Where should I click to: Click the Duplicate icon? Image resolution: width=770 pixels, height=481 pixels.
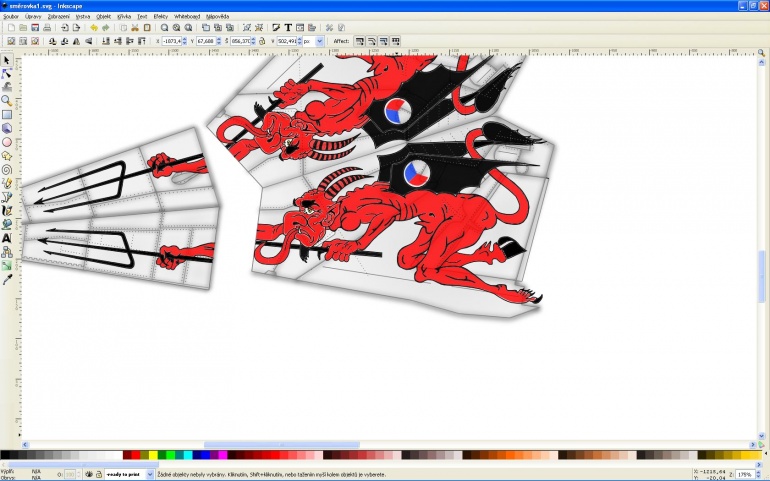point(206,28)
